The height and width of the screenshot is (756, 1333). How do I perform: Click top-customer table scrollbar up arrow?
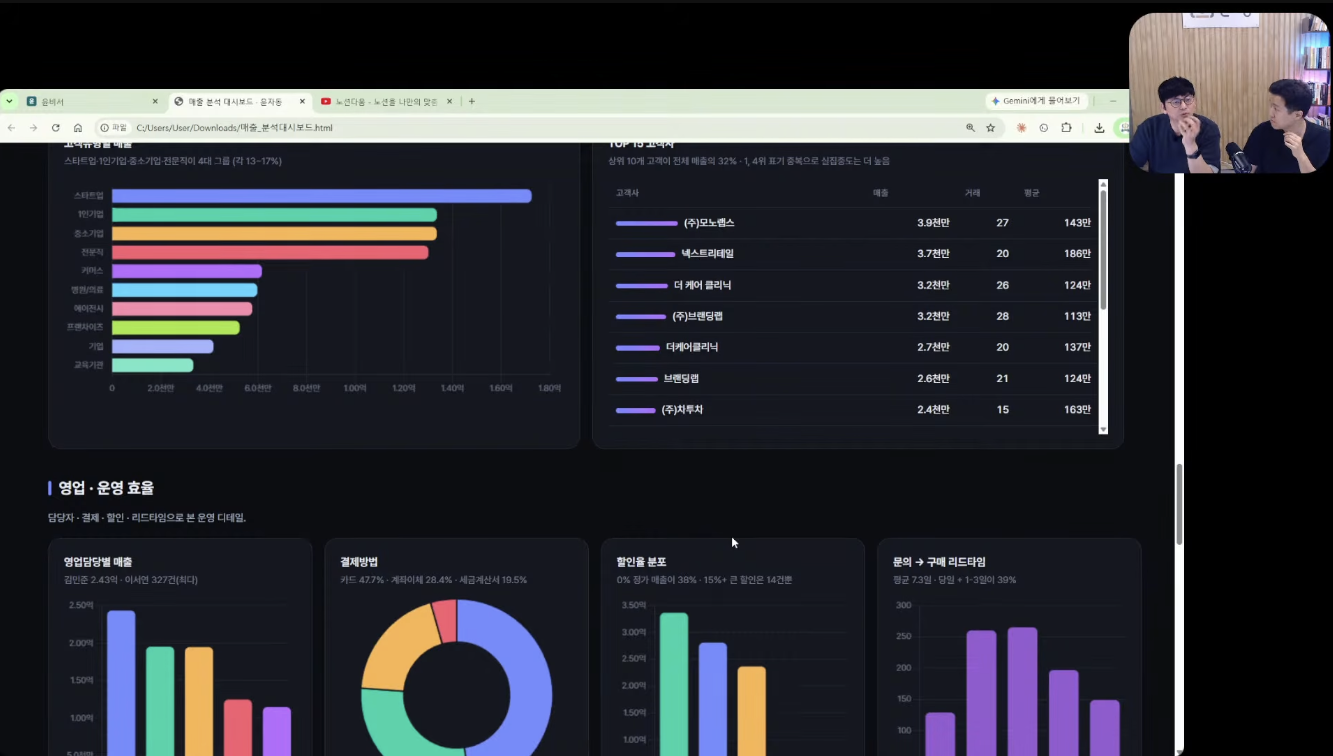point(1104,184)
